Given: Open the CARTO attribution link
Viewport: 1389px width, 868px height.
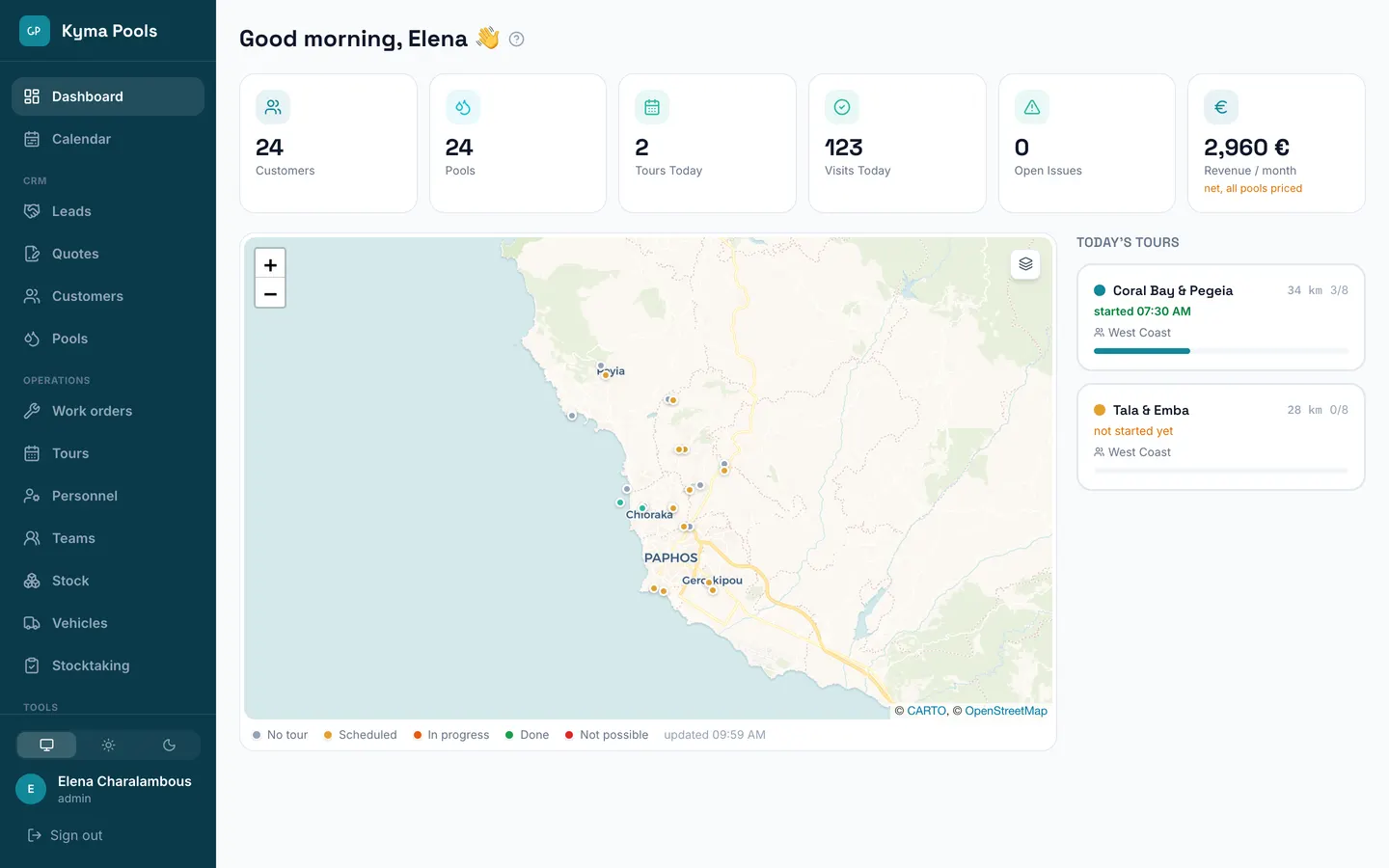Looking at the screenshot, I should [927, 711].
